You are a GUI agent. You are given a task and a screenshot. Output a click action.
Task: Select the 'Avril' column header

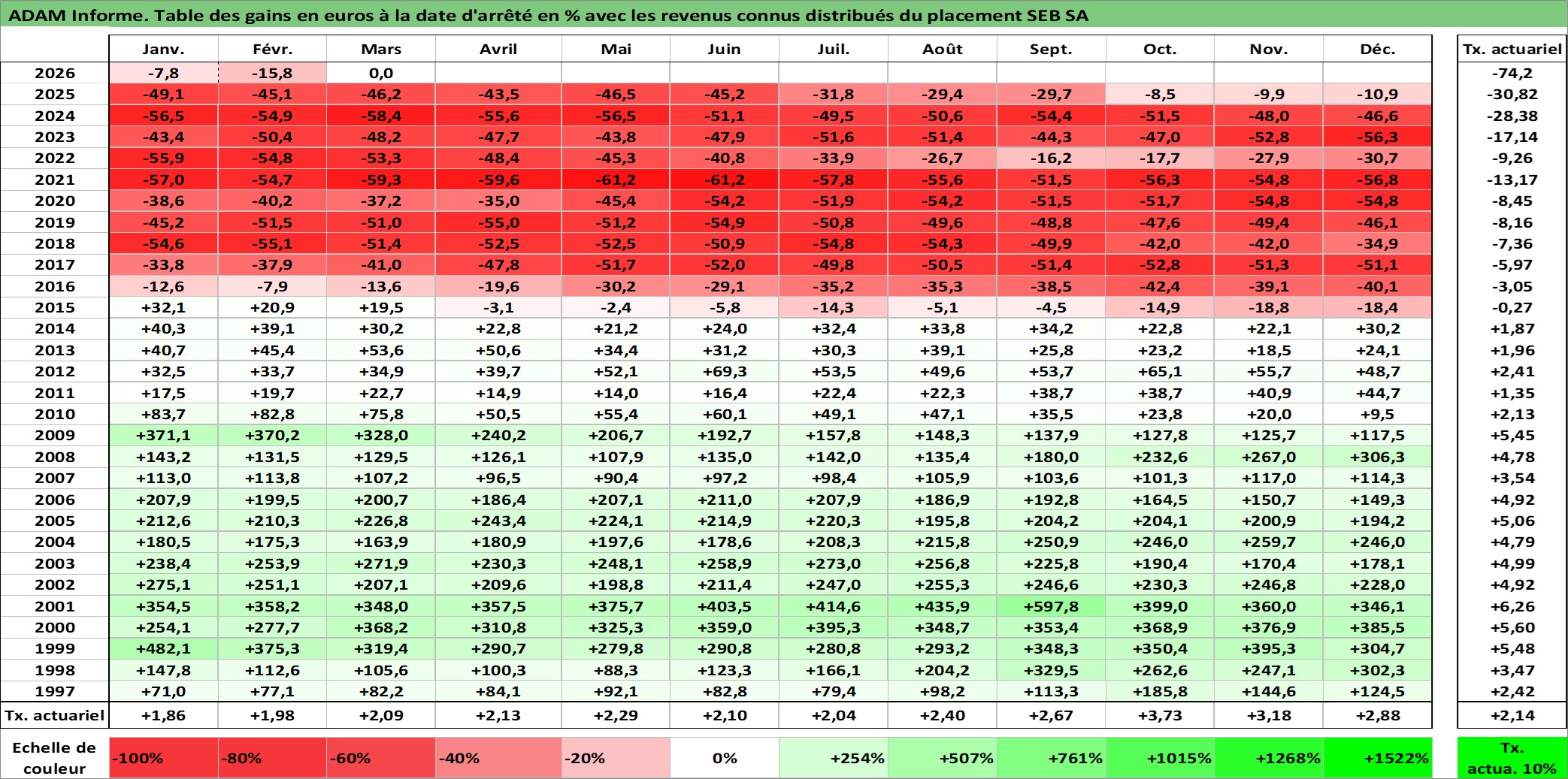point(498,50)
